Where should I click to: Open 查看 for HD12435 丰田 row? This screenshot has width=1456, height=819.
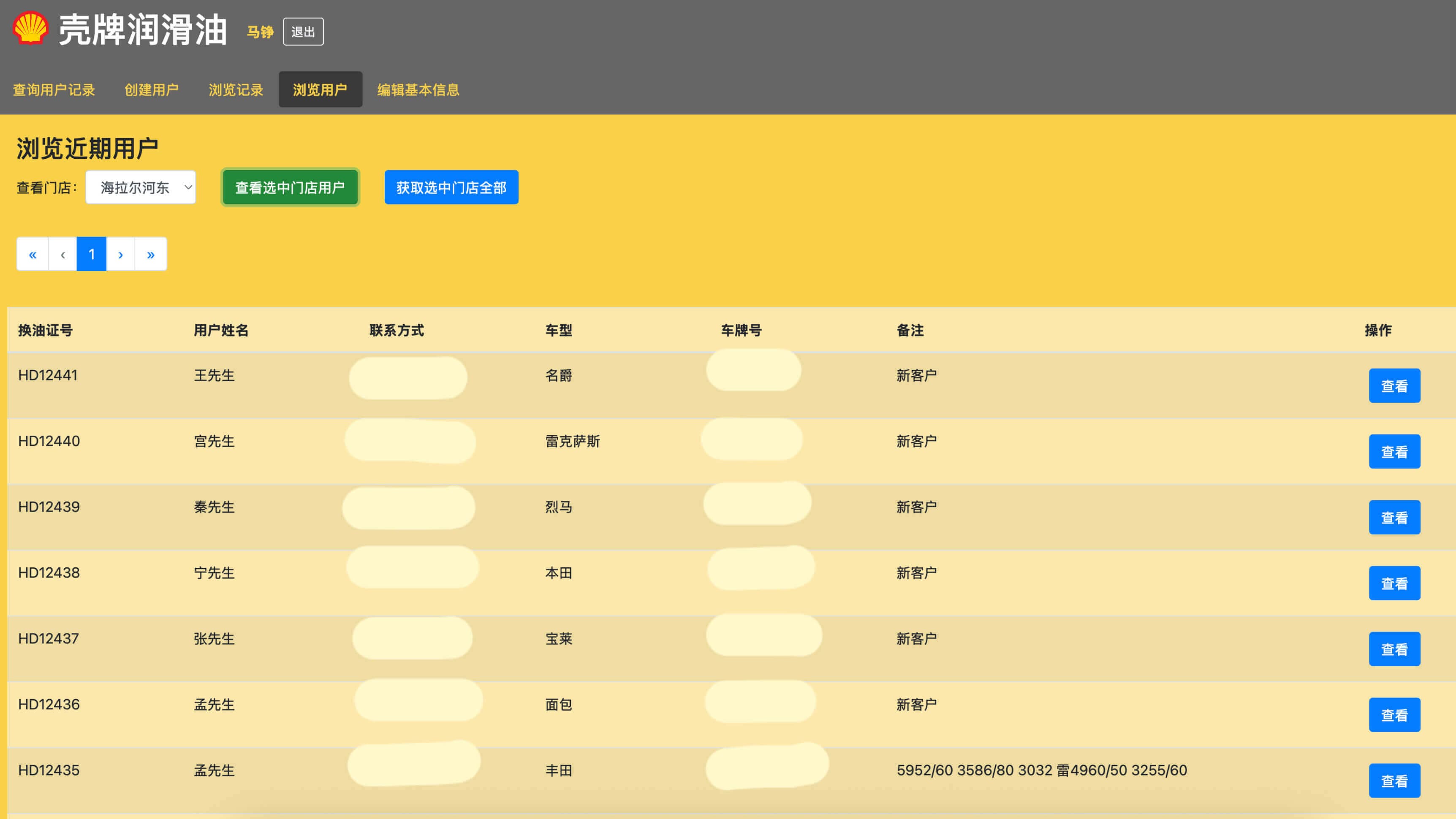point(1394,781)
